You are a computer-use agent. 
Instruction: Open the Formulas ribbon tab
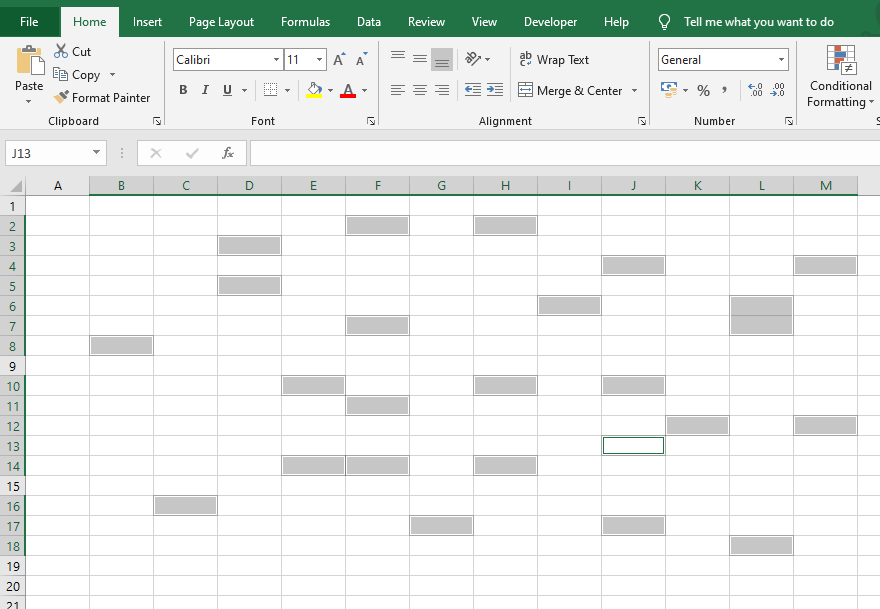tap(305, 22)
